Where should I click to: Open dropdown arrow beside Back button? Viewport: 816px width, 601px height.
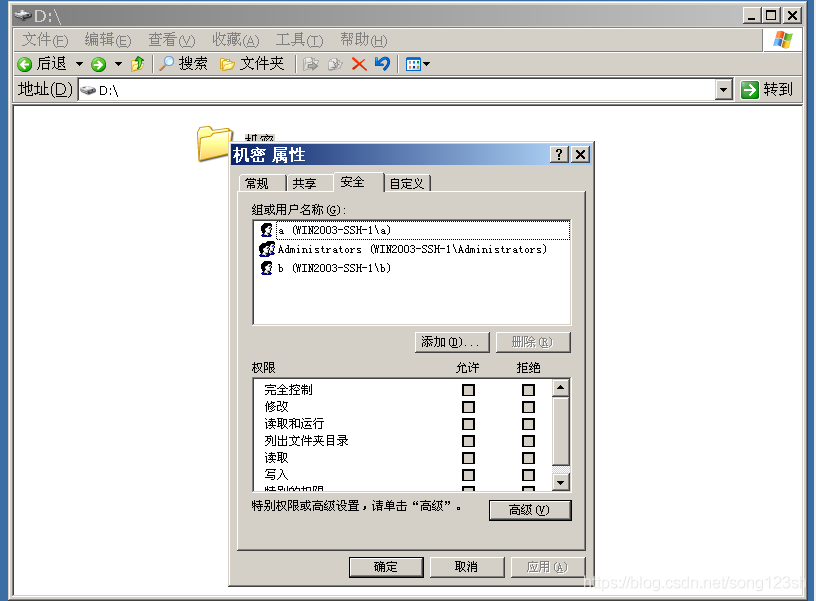(79, 64)
